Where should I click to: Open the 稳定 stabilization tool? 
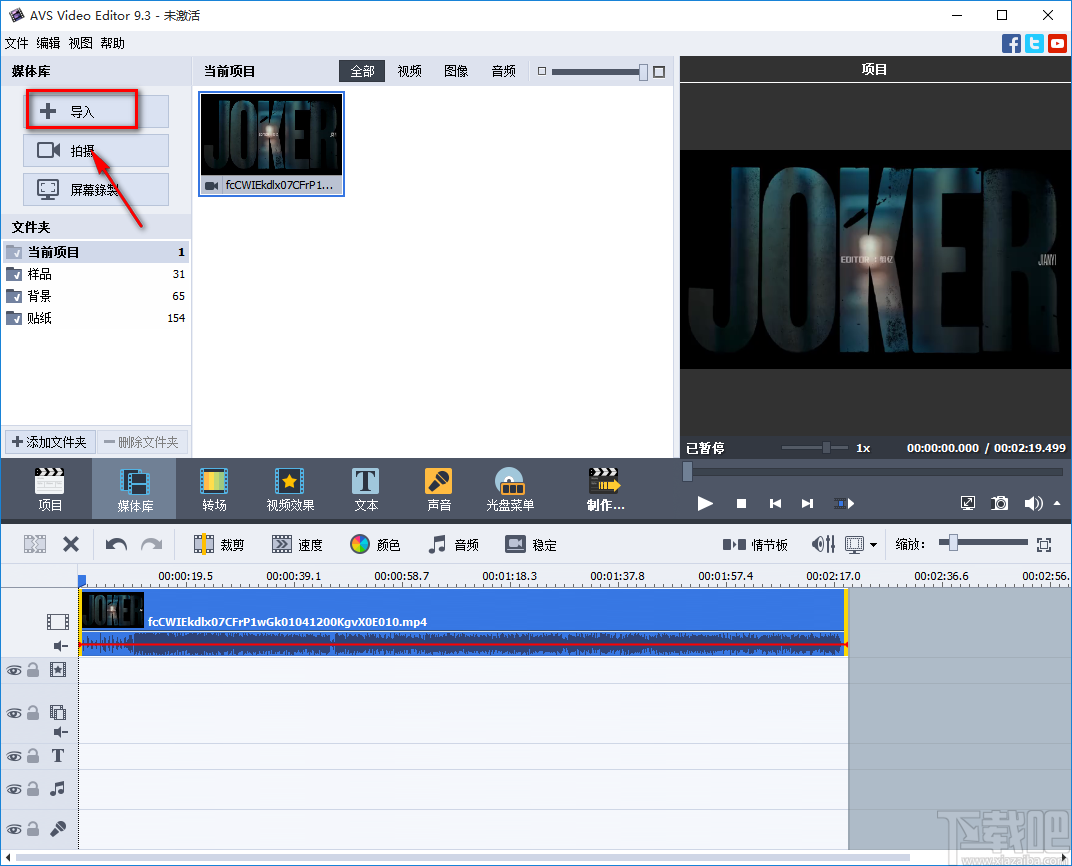pos(531,544)
